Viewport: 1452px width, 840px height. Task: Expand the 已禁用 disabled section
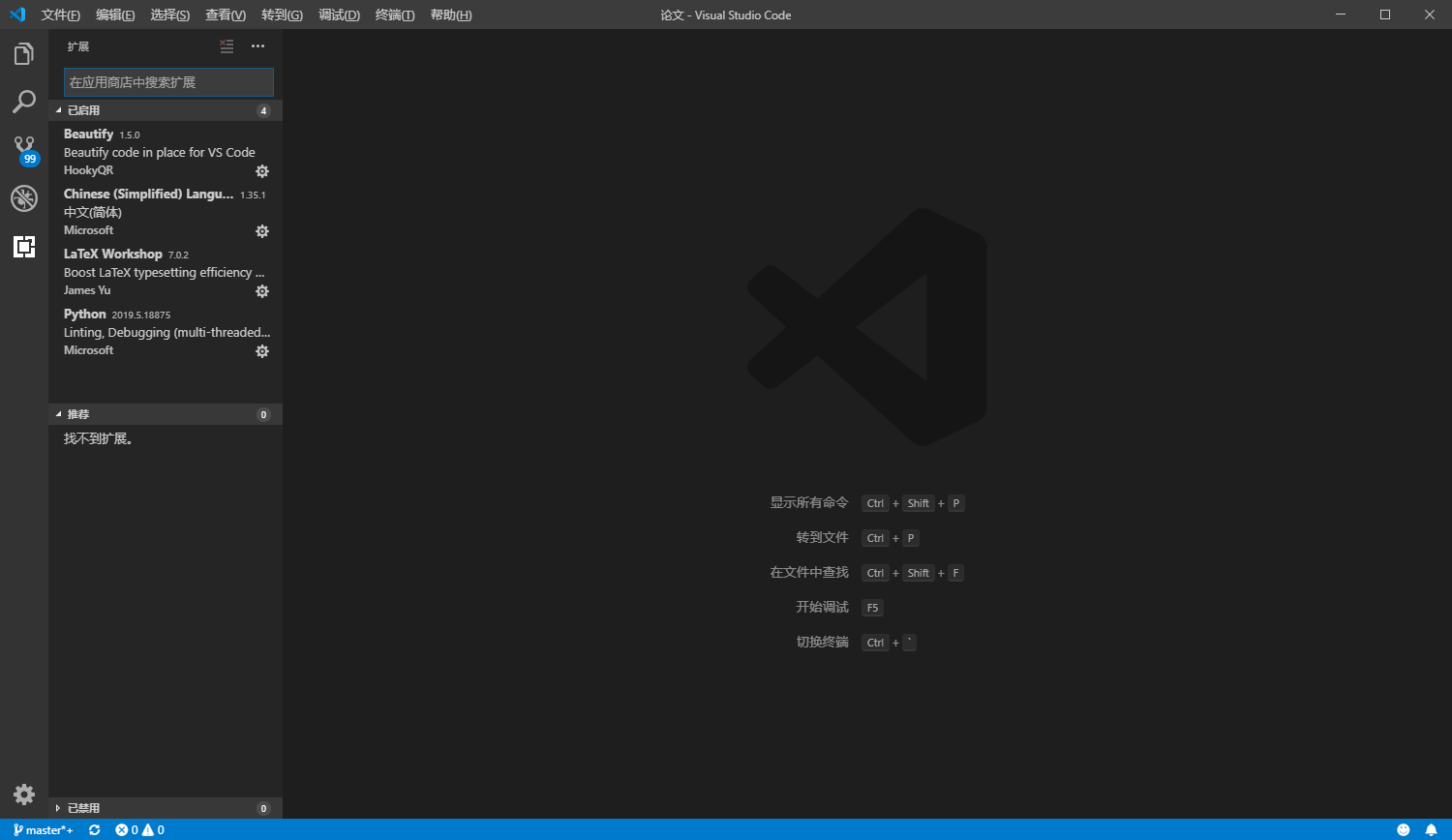166,808
